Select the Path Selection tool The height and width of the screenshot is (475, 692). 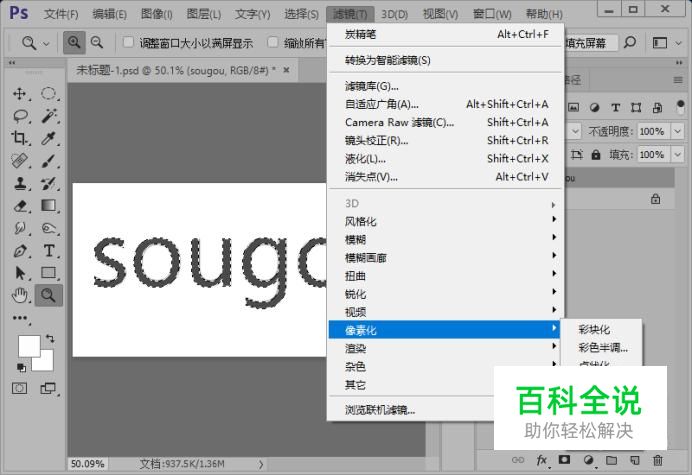point(20,273)
